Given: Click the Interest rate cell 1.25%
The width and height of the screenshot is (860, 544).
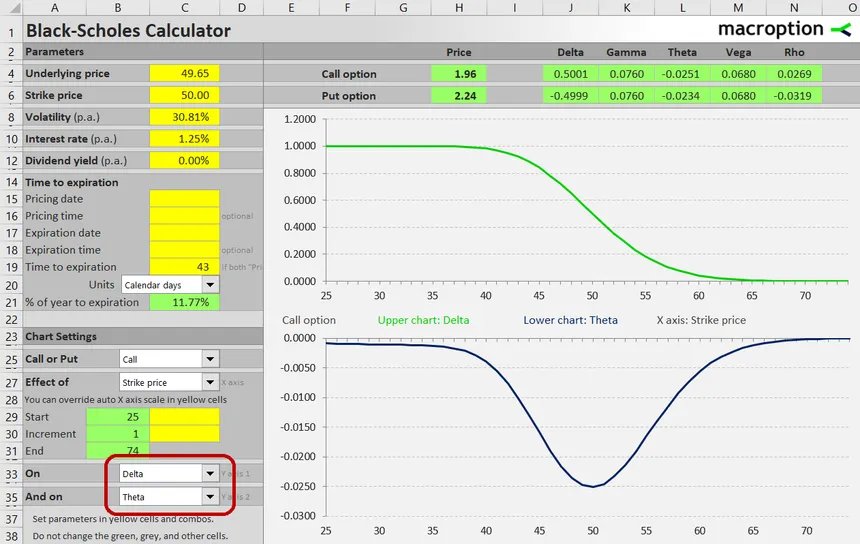Looking at the screenshot, I should (184, 139).
